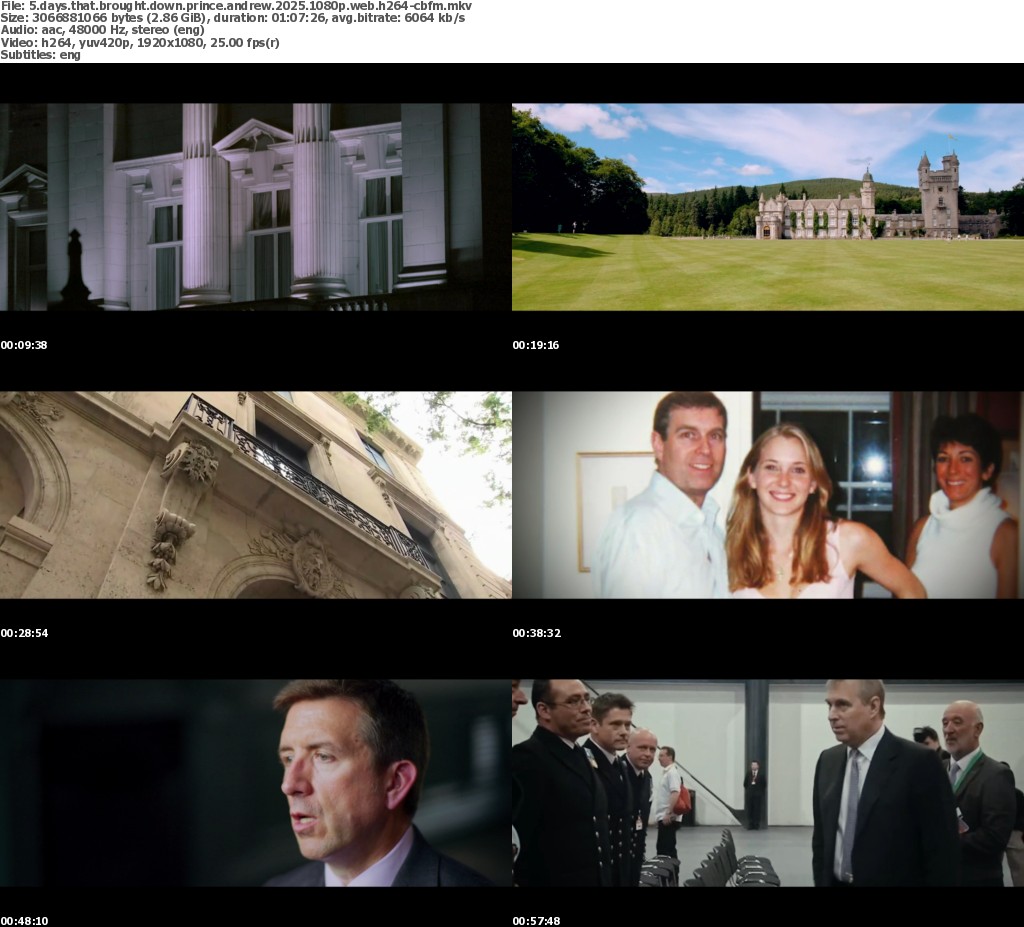Open the night-lit columned building thumbnail
Image resolution: width=1024 pixels, height=927 pixels.
click(x=255, y=207)
